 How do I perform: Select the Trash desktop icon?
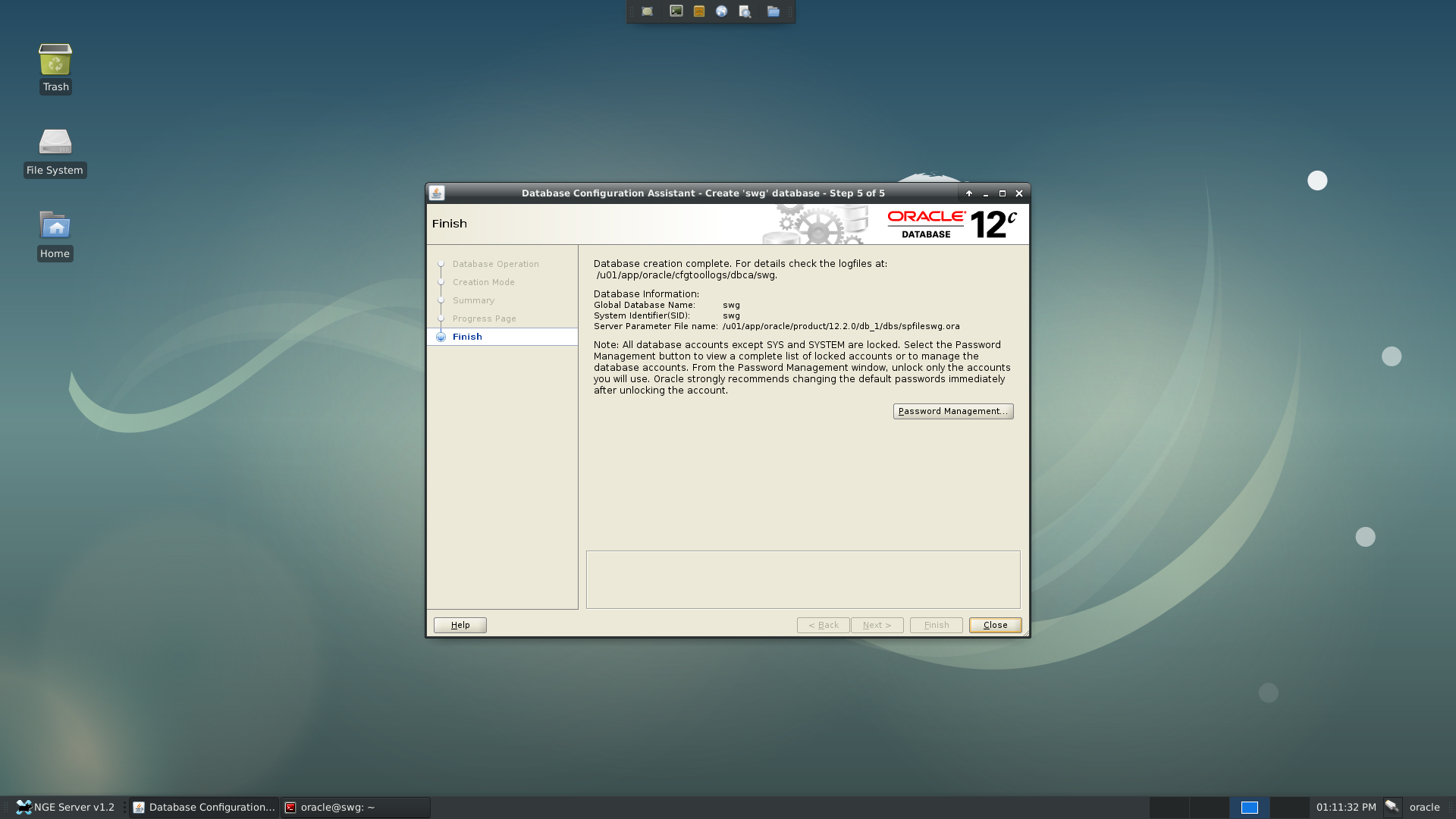[x=55, y=68]
